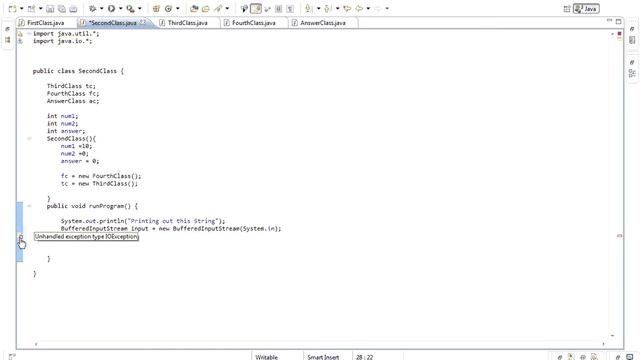Click the 'public class SecondClass' code line
The image size is (640, 360).
[78, 71]
